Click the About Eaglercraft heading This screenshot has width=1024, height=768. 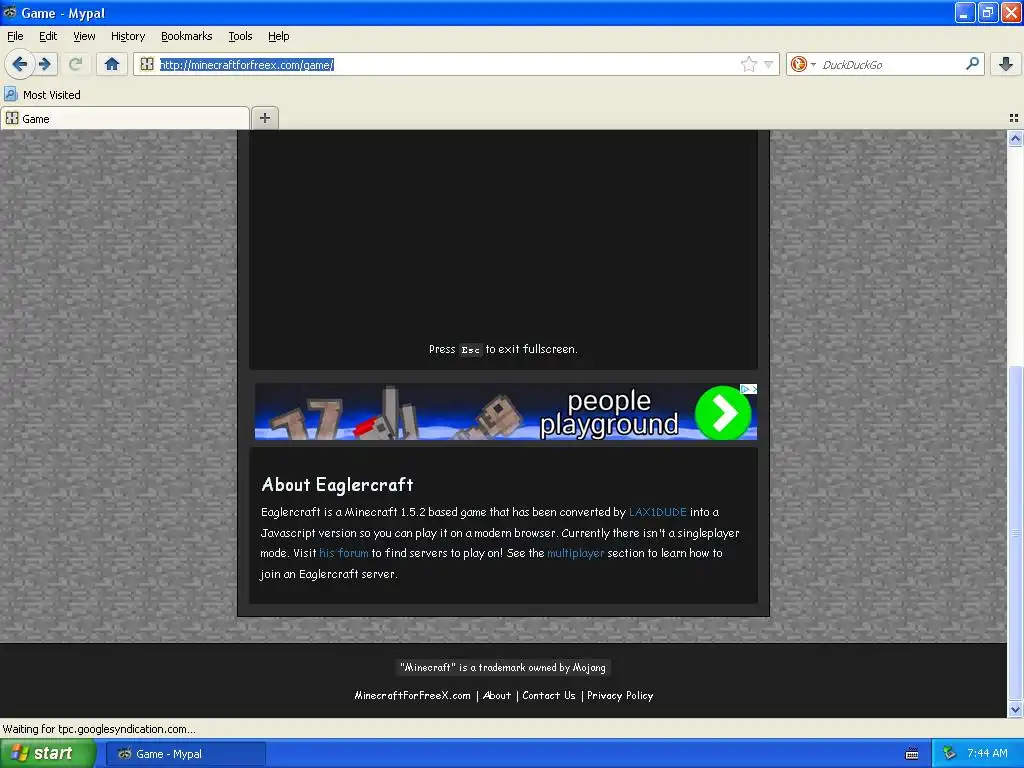[x=337, y=485]
